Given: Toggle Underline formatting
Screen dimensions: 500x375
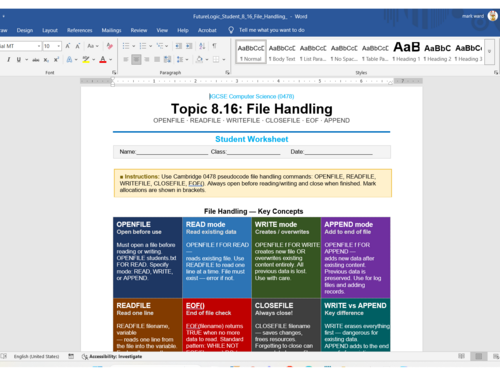Looking at the screenshot, I should [19, 60].
